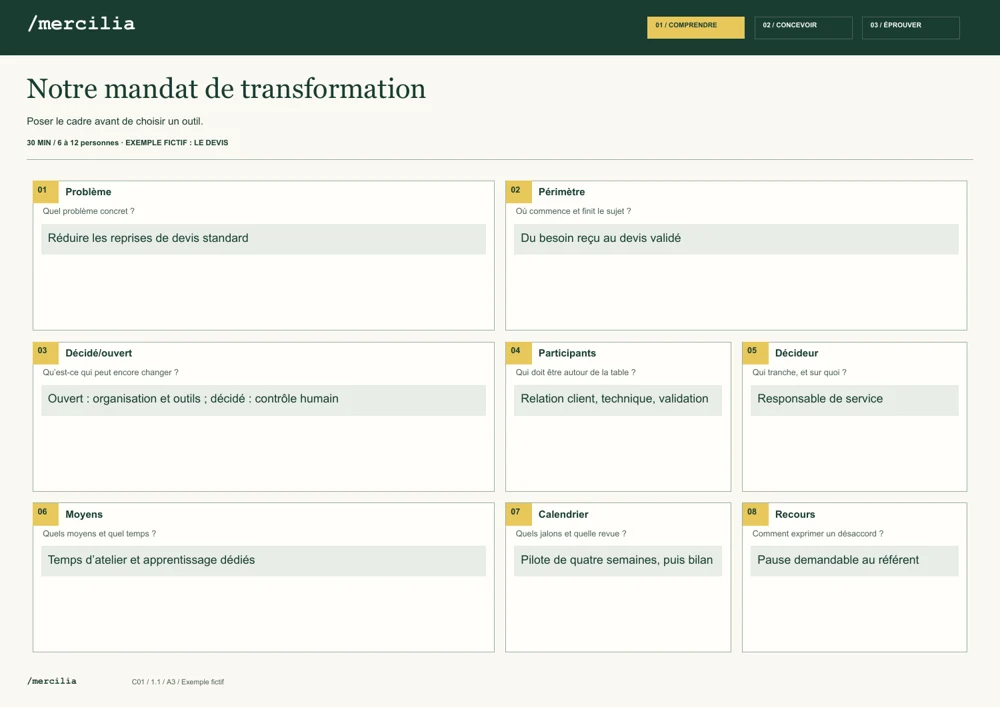Image resolution: width=1000 pixels, height=707 pixels.
Task: Click the field 'Responsable de service'
Action: pos(855,400)
